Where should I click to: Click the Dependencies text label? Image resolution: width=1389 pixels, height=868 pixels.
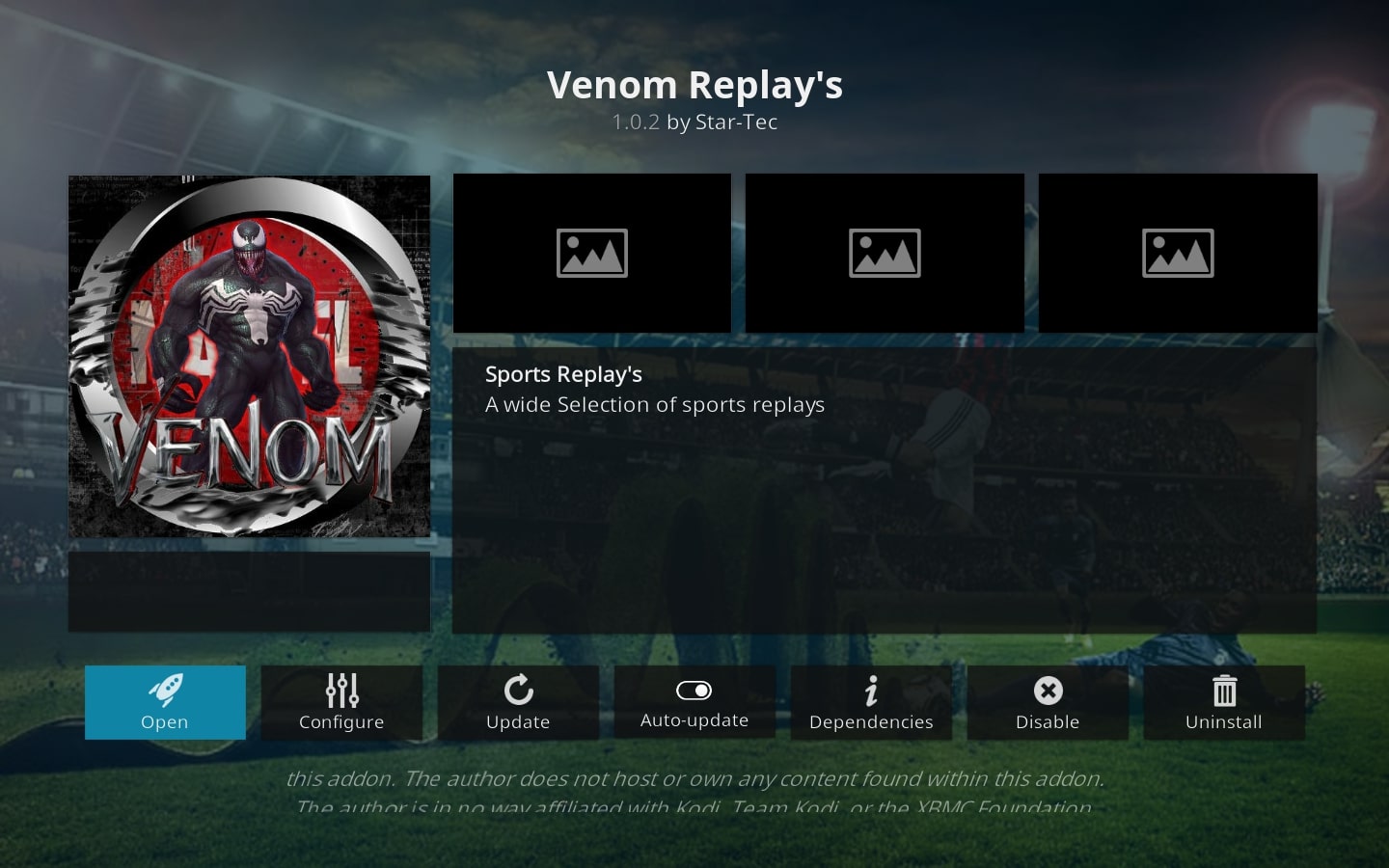pos(871,722)
